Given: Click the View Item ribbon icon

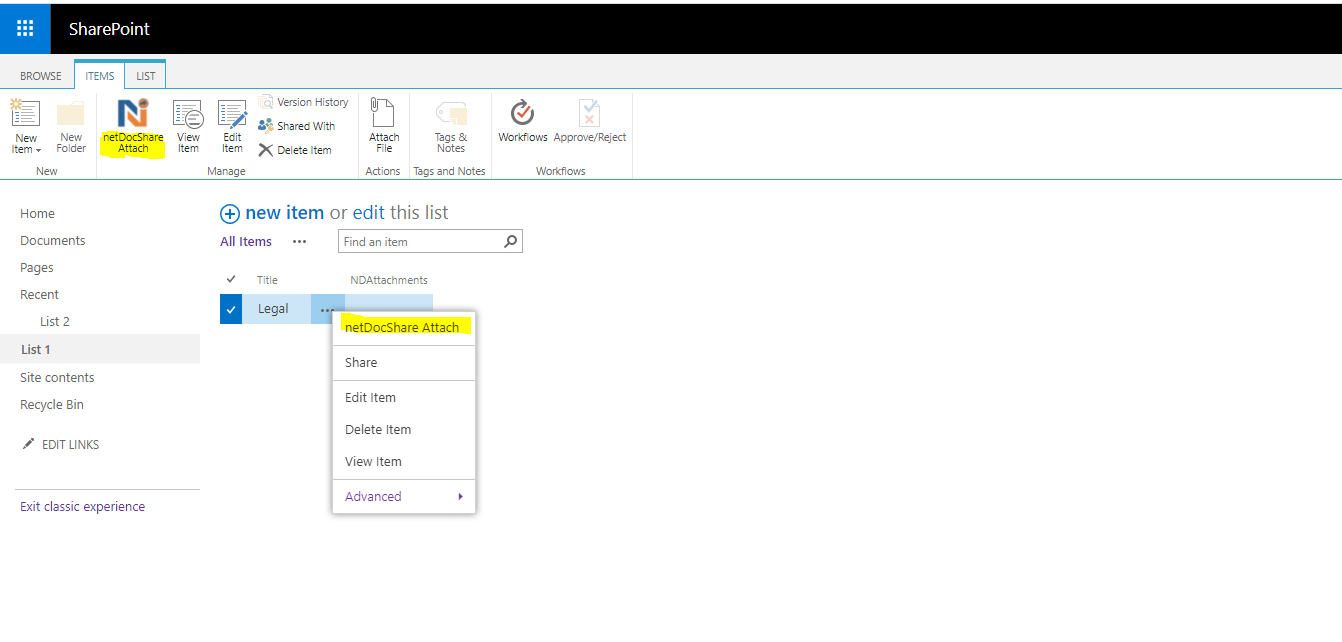Looking at the screenshot, I should [x=188, y=113].
